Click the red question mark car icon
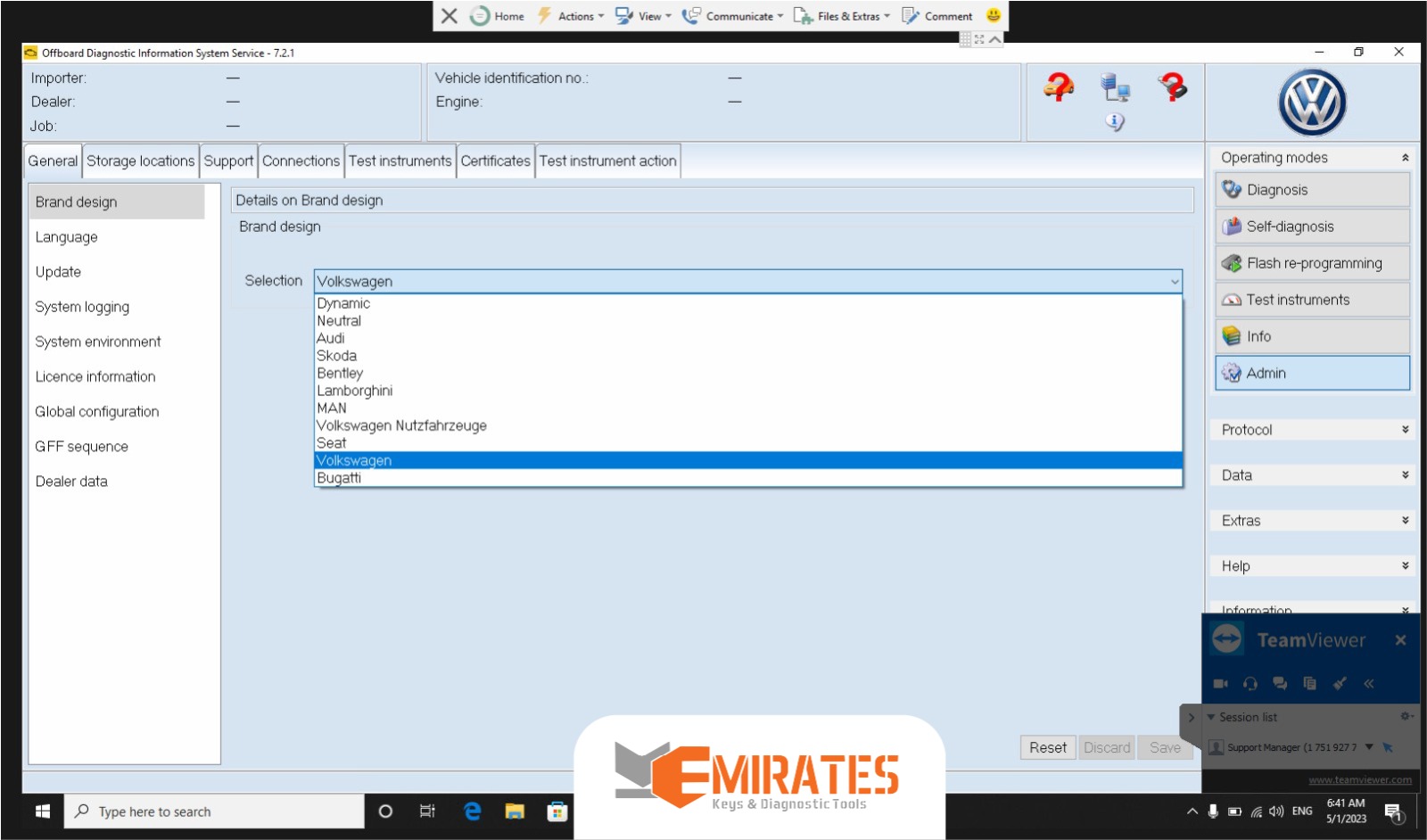Screen dimensions: 1427x840 1059,86
